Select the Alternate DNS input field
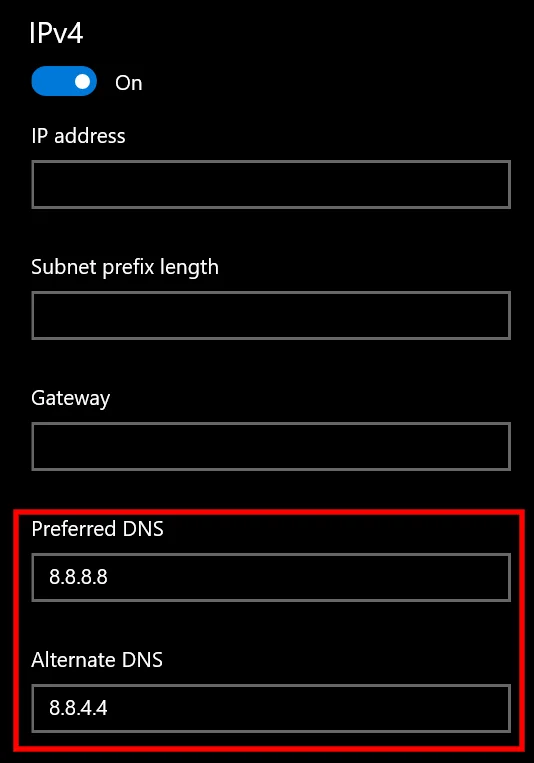 pyautogui.click(x=271, y=708)
